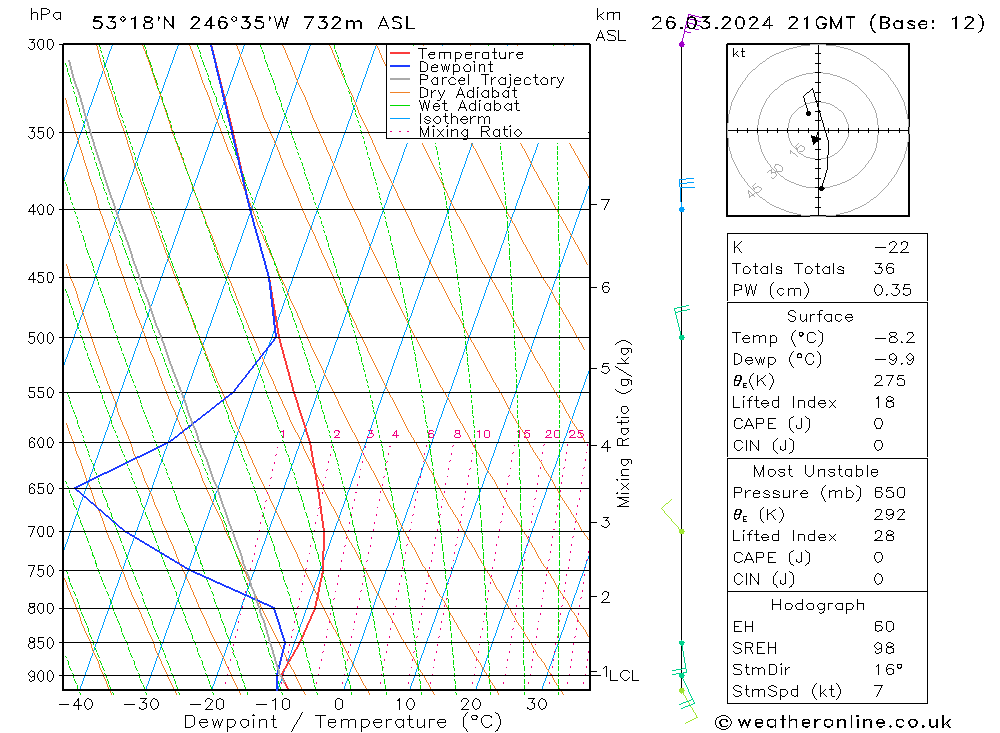Image resolution: width=1000 pixels, height=733 pixels.
Task: Click the 500 pressure level label
Action: coord(41,338)
